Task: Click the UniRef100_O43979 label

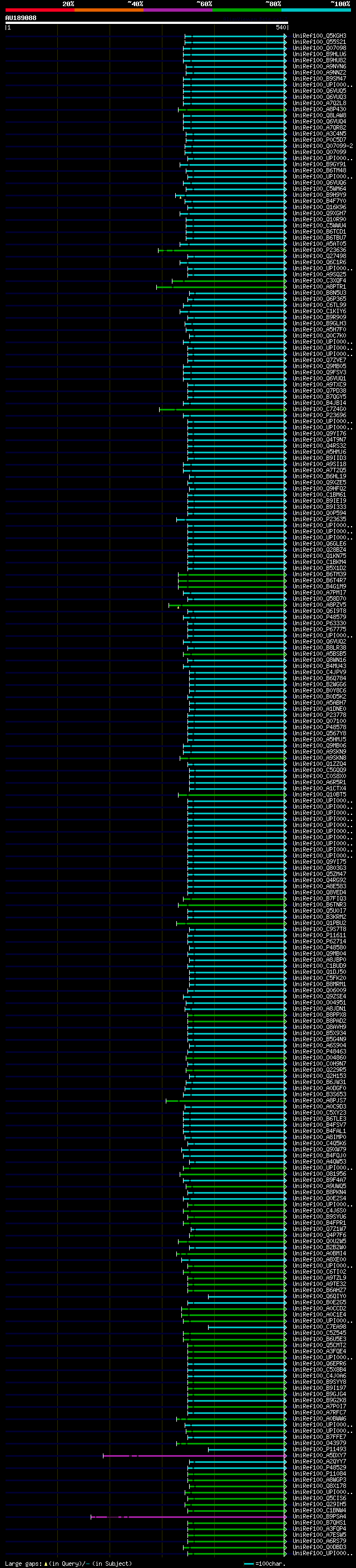Action: [x=319, y=1444]
